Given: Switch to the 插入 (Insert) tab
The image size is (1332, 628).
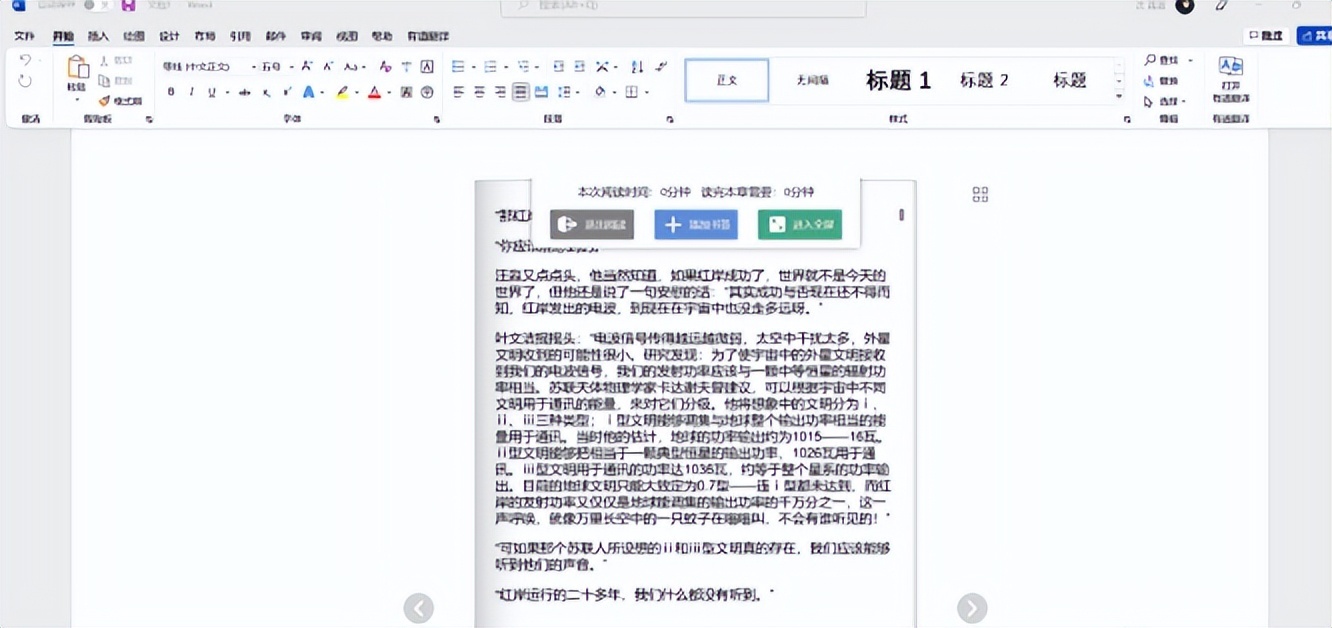Looking at the screenshot, I should click(x=98, y=36).
